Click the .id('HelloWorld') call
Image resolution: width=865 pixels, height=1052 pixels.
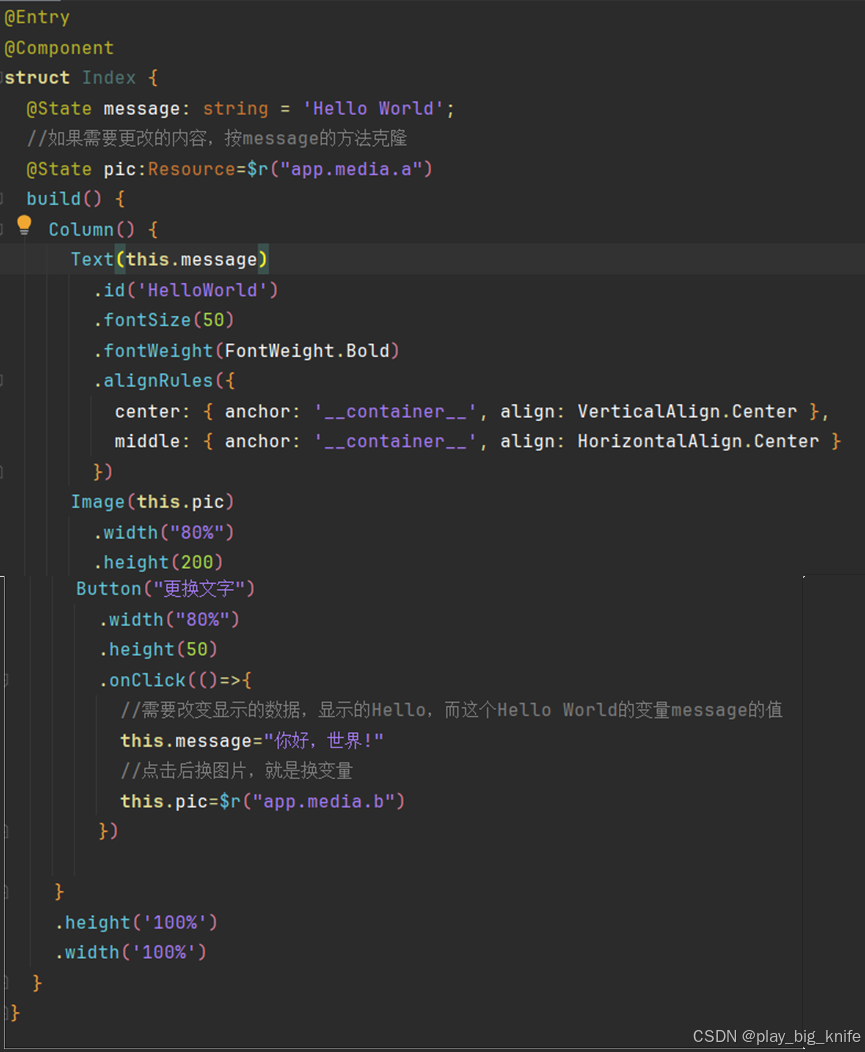(185, 291)
